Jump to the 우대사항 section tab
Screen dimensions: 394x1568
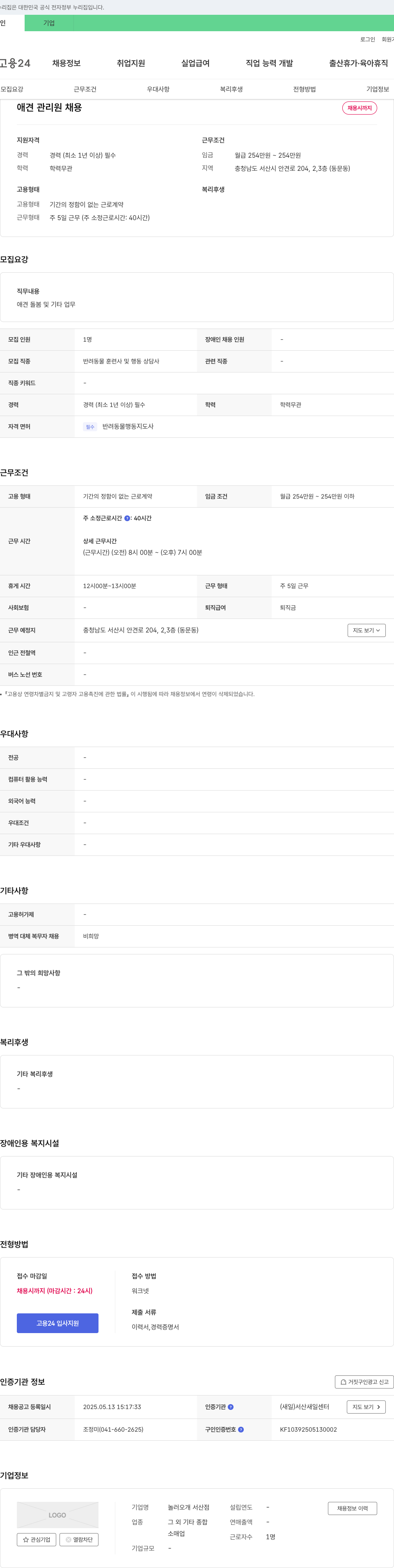(x=158, y=89)
